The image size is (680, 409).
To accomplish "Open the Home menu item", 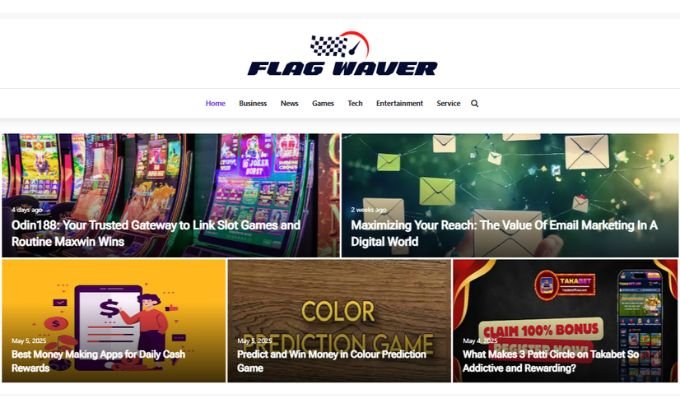I will pos(215,103).
